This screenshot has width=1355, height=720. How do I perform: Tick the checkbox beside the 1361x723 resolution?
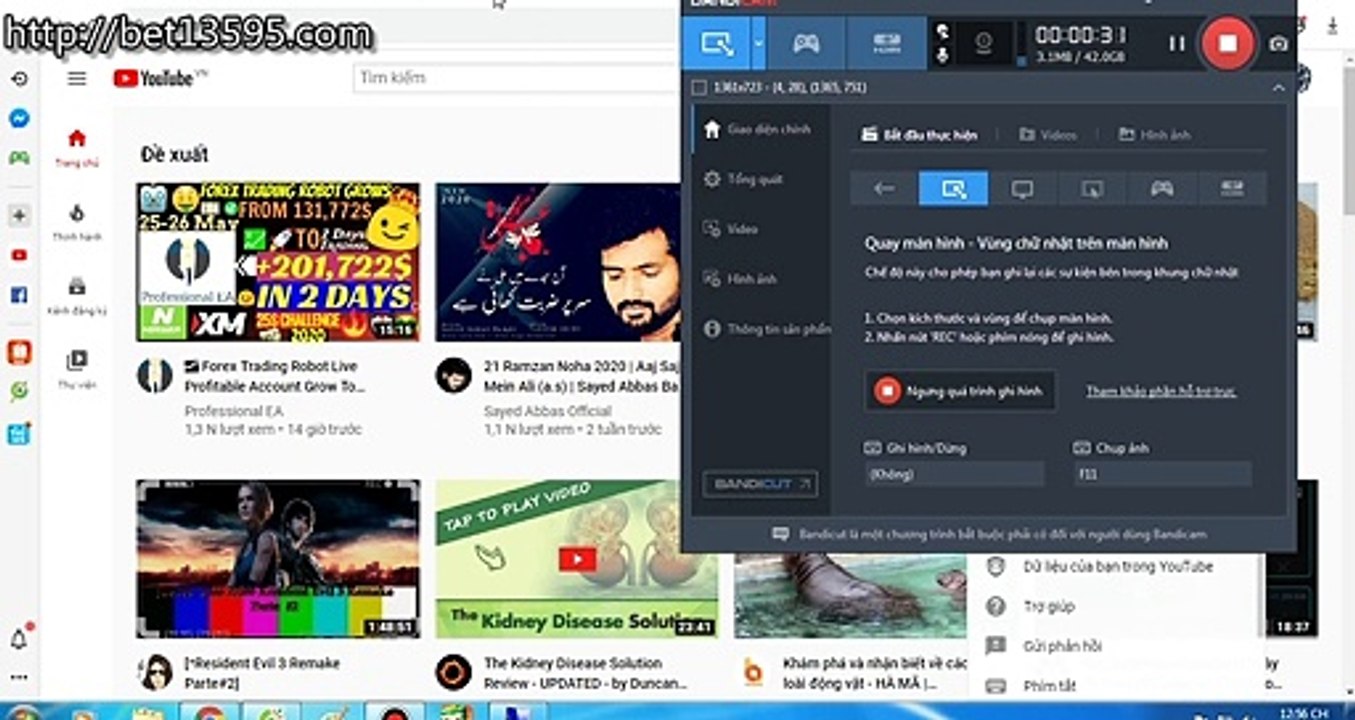pos(699,88)
